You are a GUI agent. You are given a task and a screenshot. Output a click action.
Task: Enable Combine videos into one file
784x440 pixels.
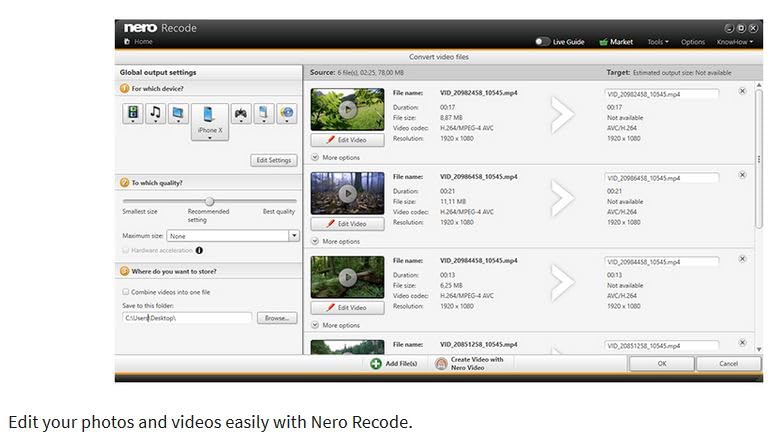pyautogui.click(x=126, y=292)
